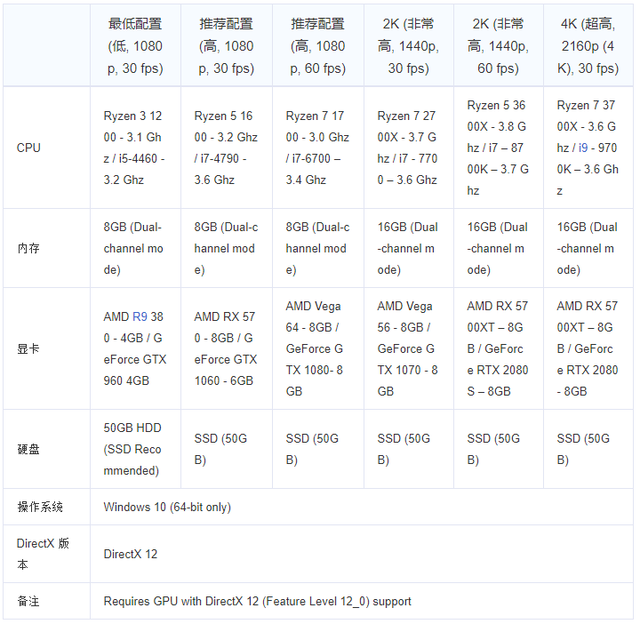Select the 'DirectX 12' value cell
The height and width of the screenshot is (624, 640).
pyautogui.click(x=362, y=554)
